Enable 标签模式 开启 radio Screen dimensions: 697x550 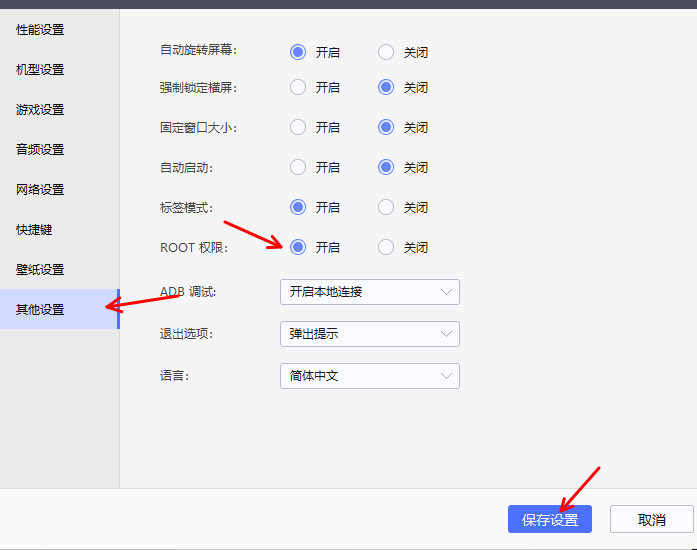click(298, 207)
